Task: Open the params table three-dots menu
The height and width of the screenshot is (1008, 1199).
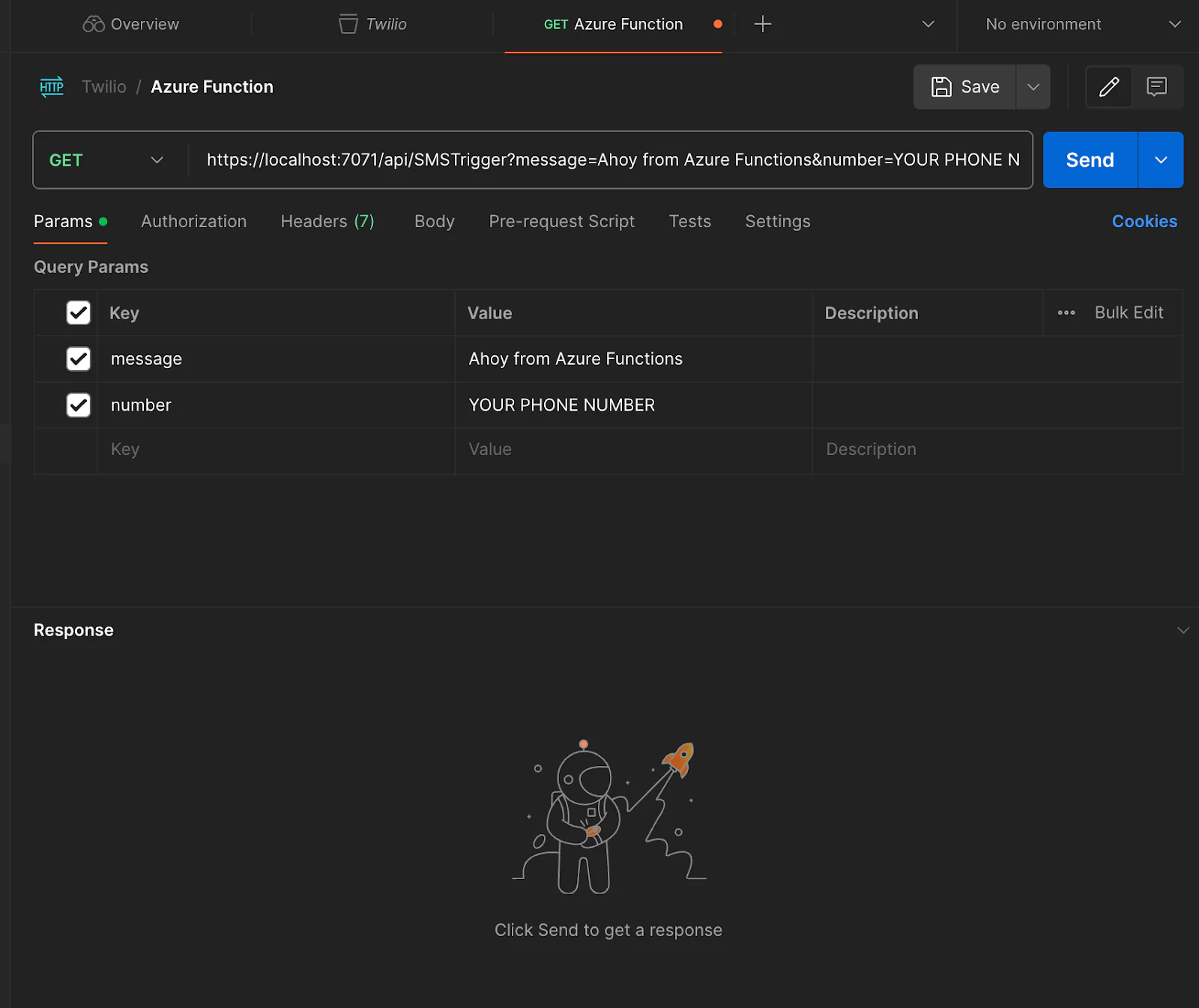Action: 1066,313
